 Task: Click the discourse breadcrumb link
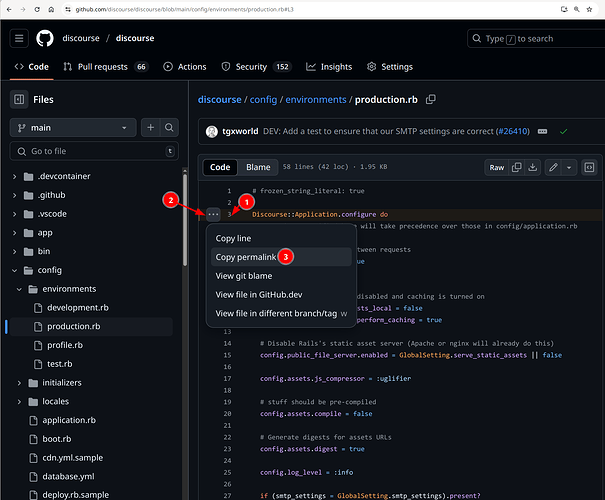(220, 100)
